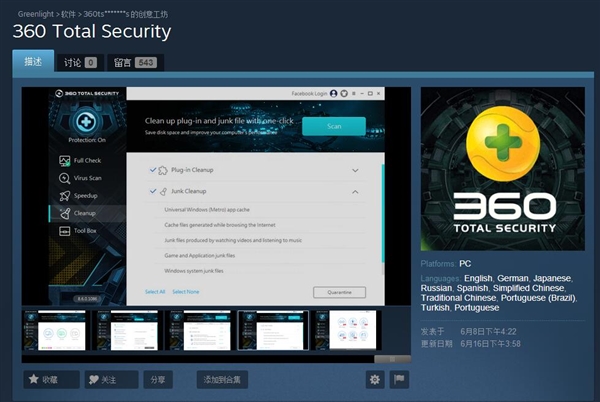
Task: Open the 讨论 tab
Action: click(x=80, y=62)
